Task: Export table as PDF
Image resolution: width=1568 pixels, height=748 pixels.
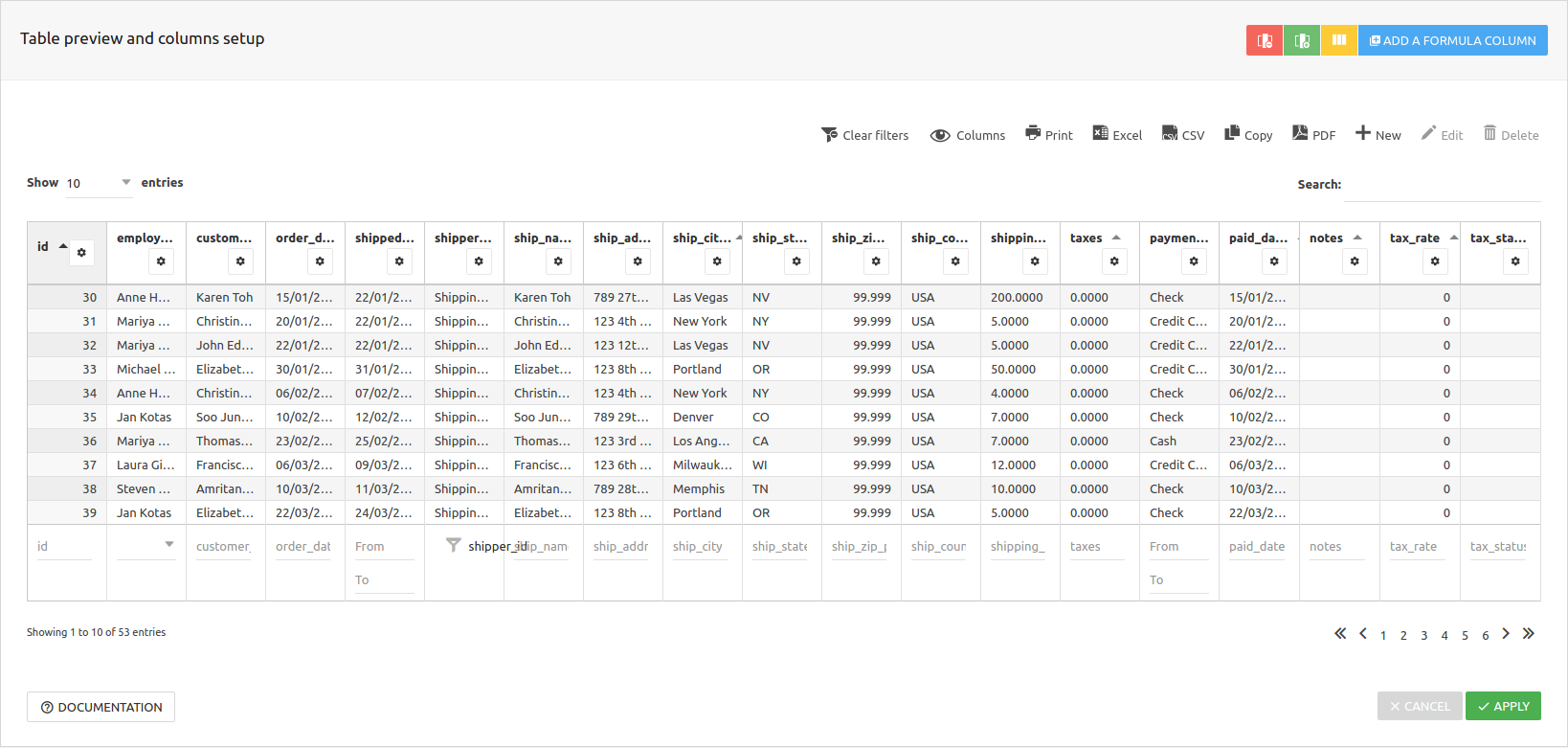Action: click(x=1314, y=135)
